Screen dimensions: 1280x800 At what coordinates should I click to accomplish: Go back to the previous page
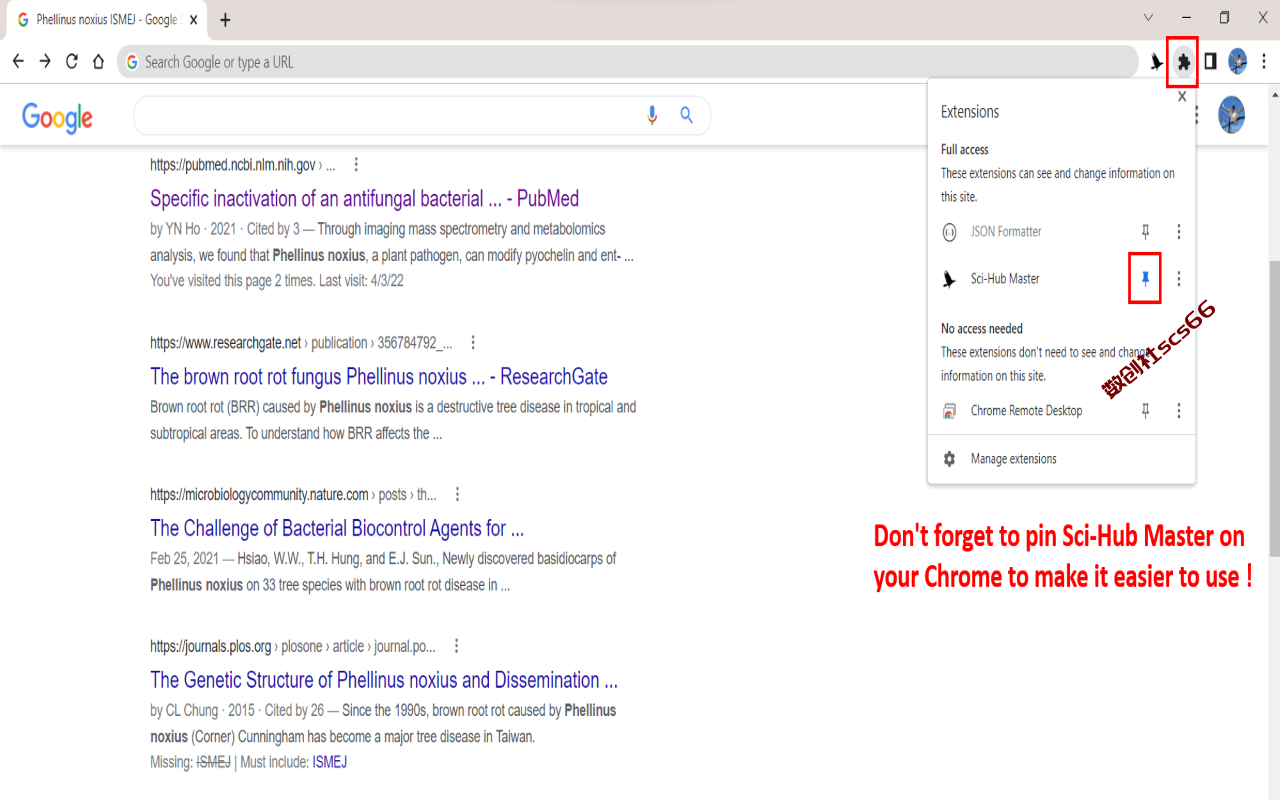point(18,61)
